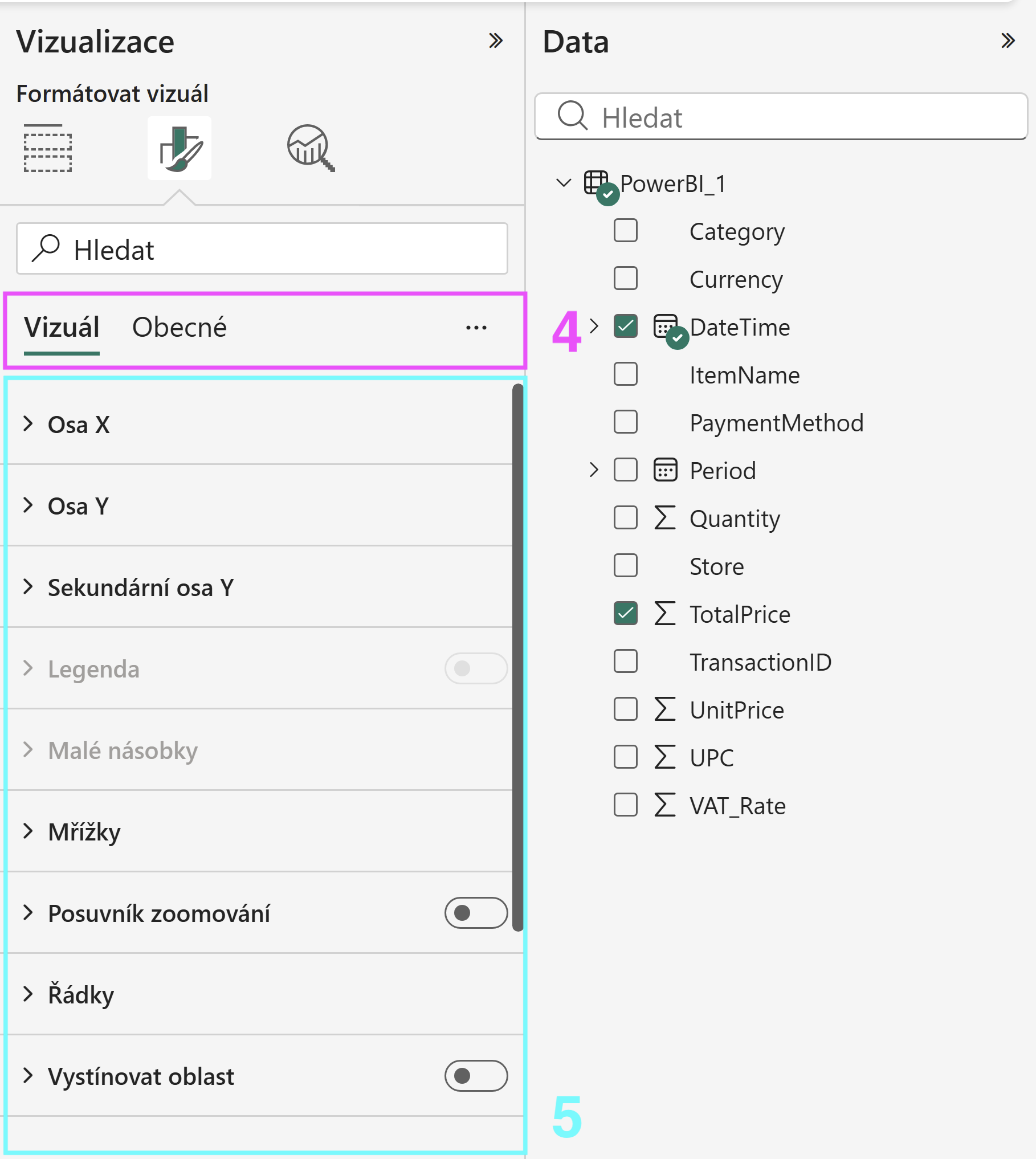Click the Hledat search box in Data pane

tap(781, 117)
